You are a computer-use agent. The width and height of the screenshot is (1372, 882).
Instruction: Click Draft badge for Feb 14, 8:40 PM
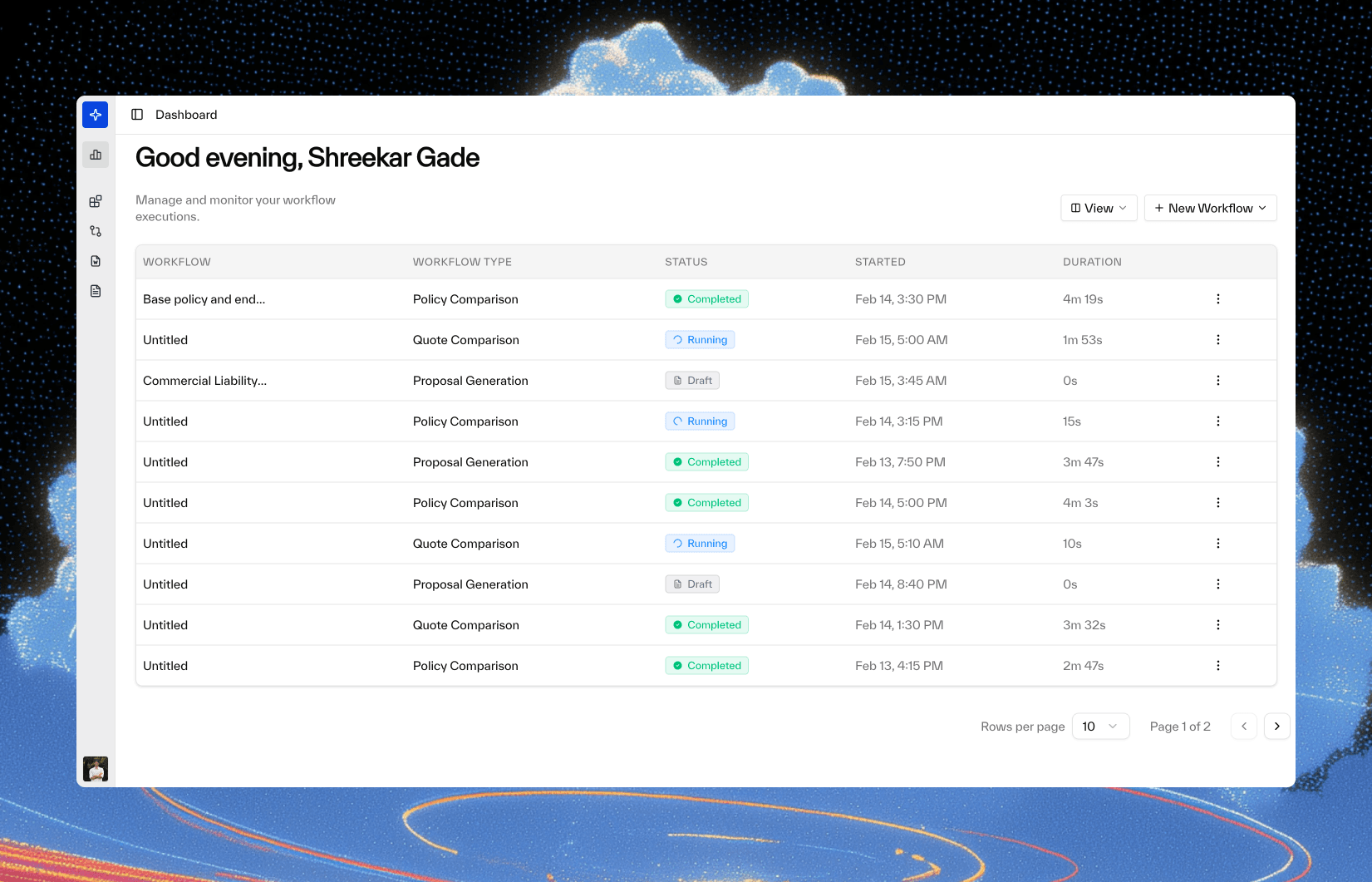692,584
